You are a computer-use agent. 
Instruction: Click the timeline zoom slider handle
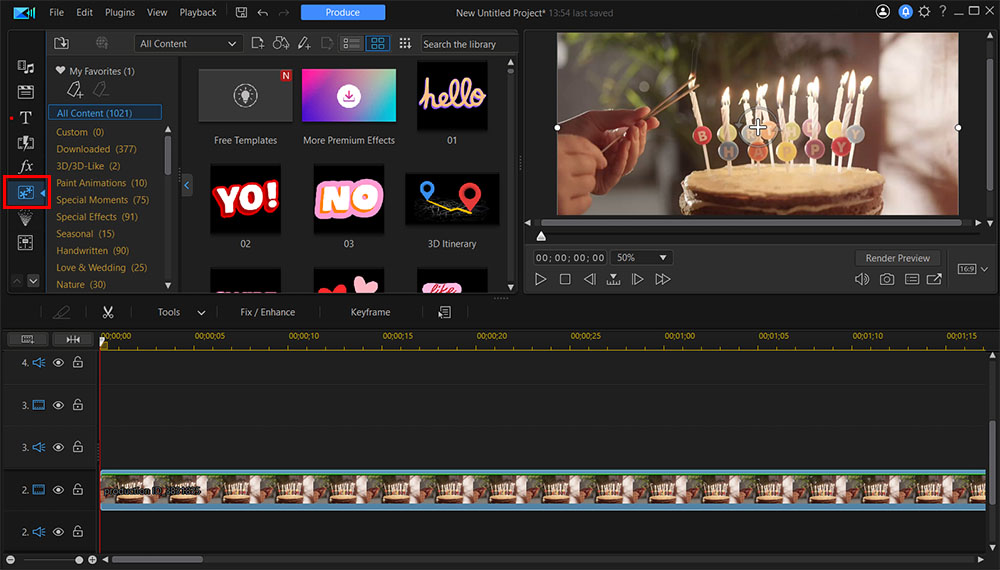[x=79, y=559]
